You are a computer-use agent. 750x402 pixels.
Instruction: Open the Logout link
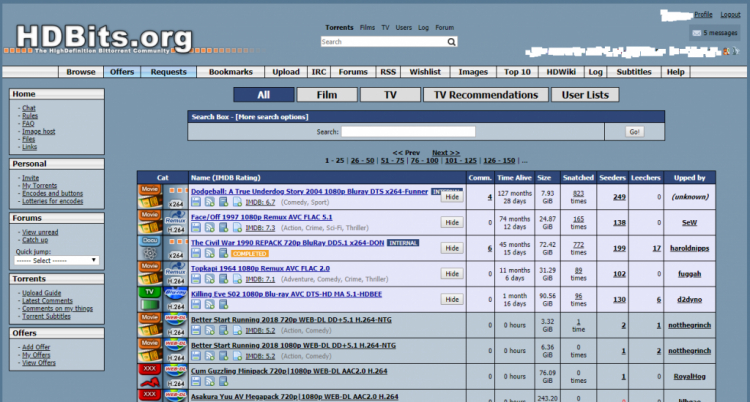730,15
